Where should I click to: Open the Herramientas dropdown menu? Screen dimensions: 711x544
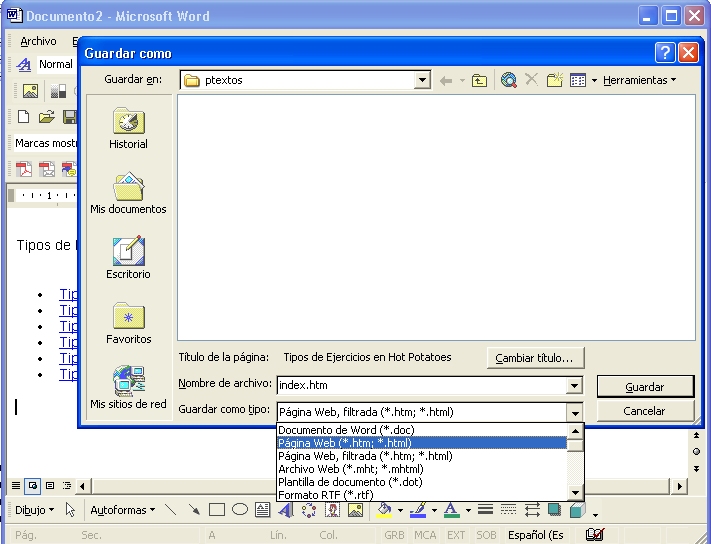point(639,80)
